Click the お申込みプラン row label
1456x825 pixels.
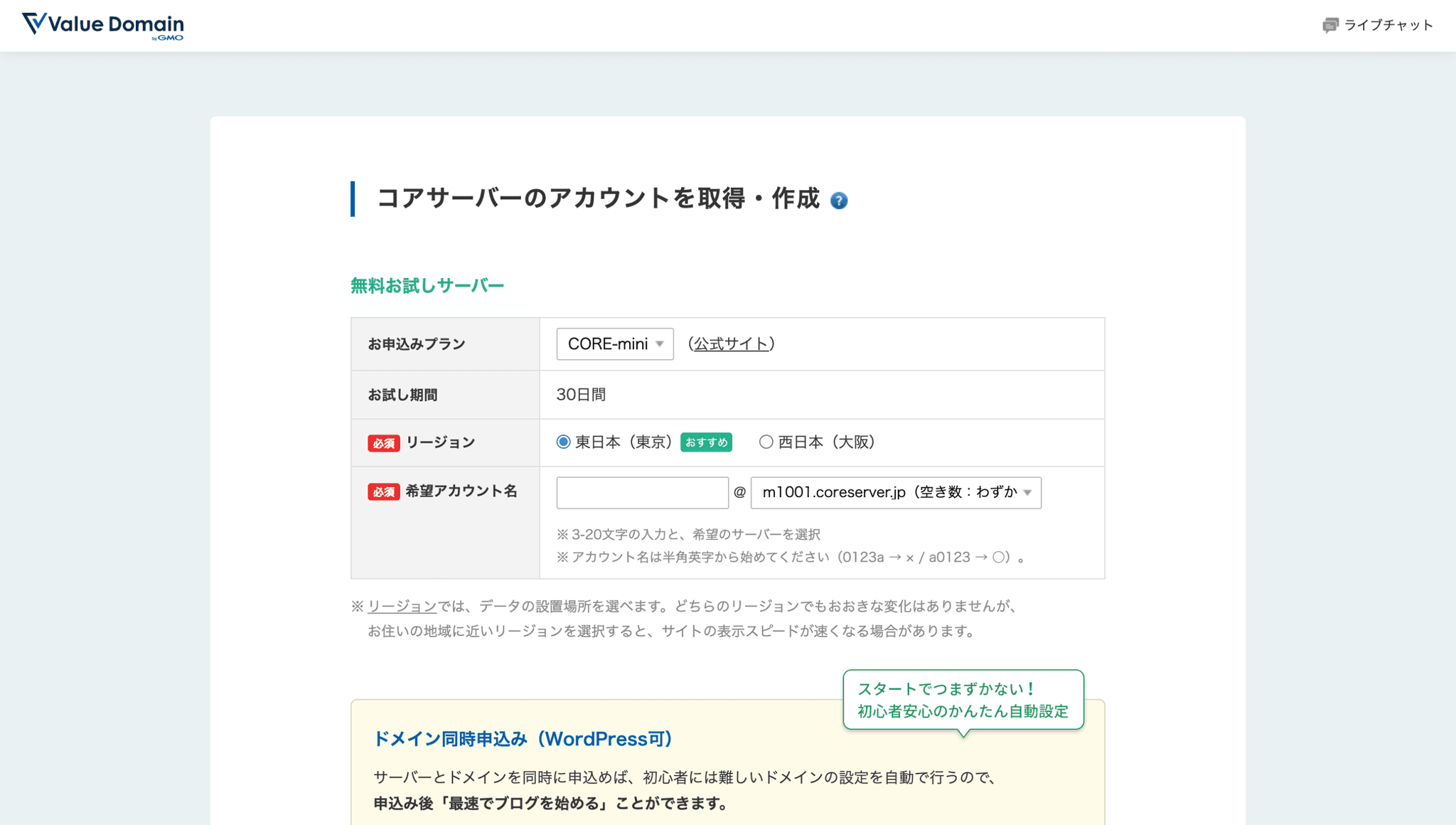click(417, 344)
